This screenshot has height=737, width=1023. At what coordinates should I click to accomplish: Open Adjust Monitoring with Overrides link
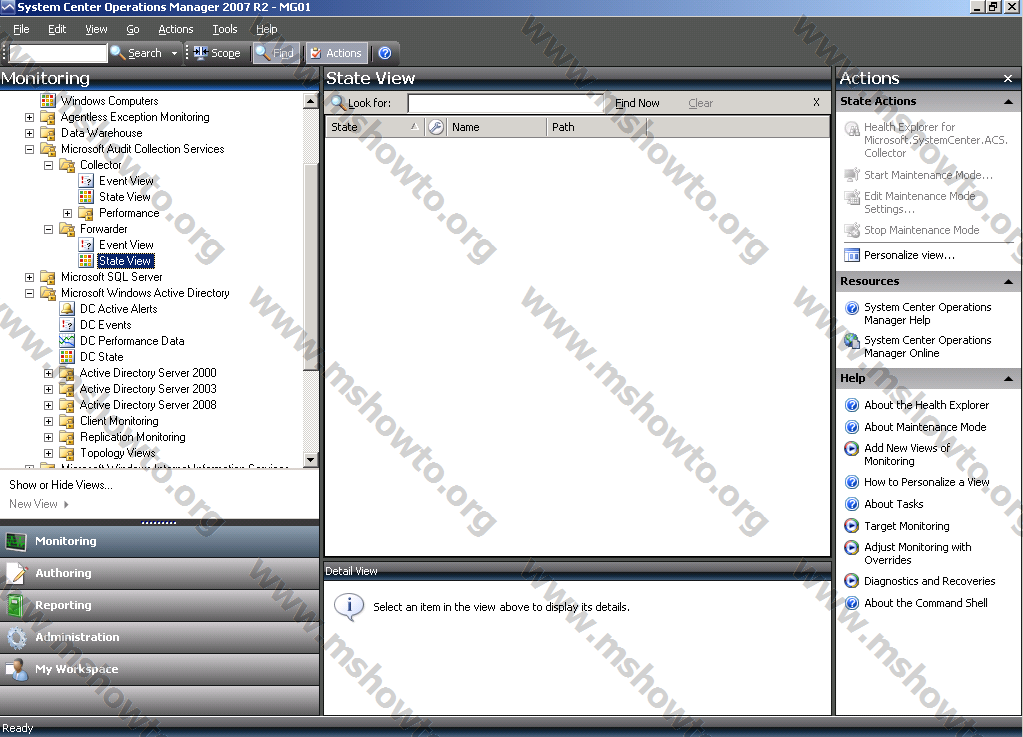point(917,553)
